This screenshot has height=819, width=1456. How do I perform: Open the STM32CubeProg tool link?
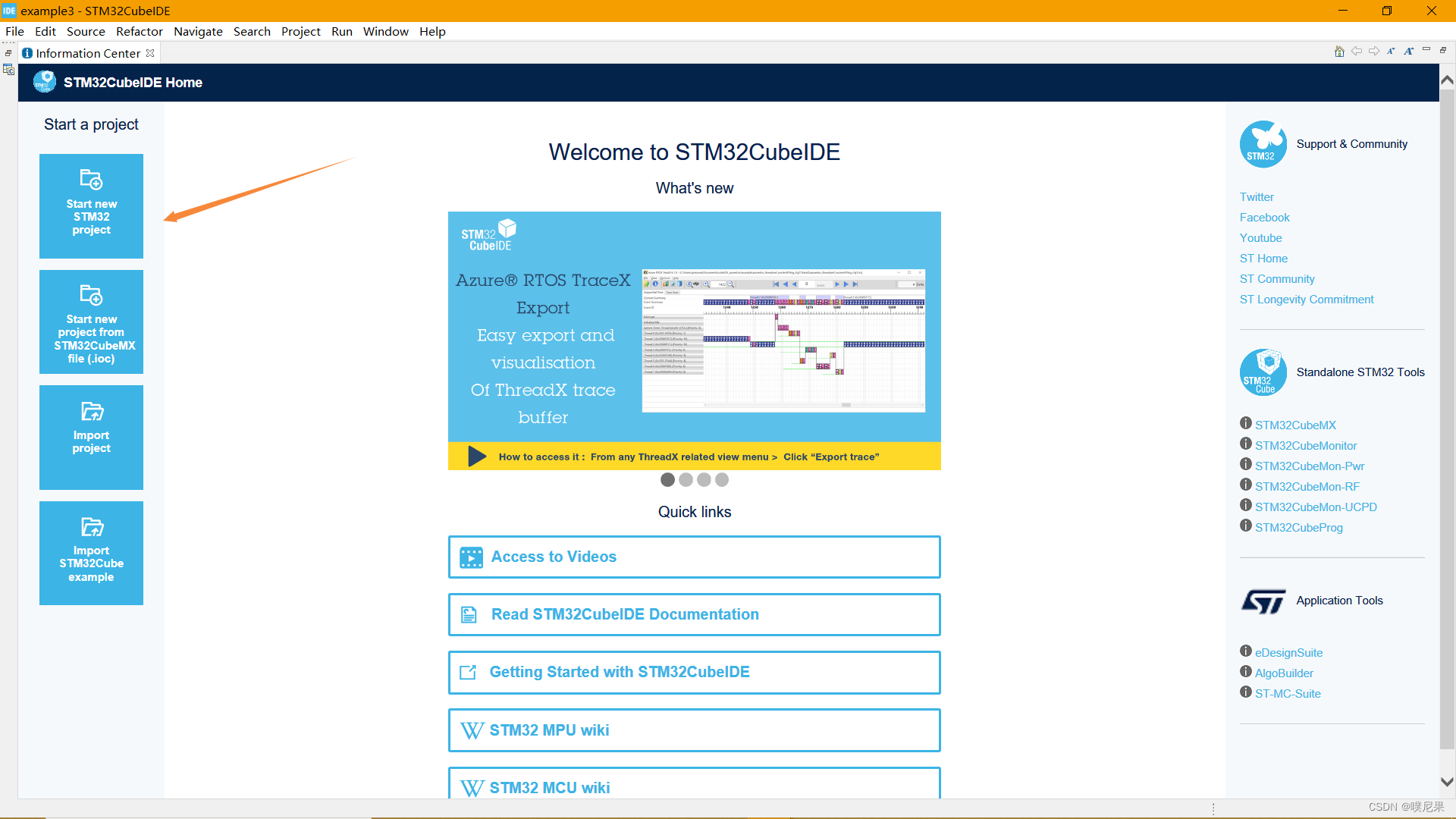coord(1298,527)
